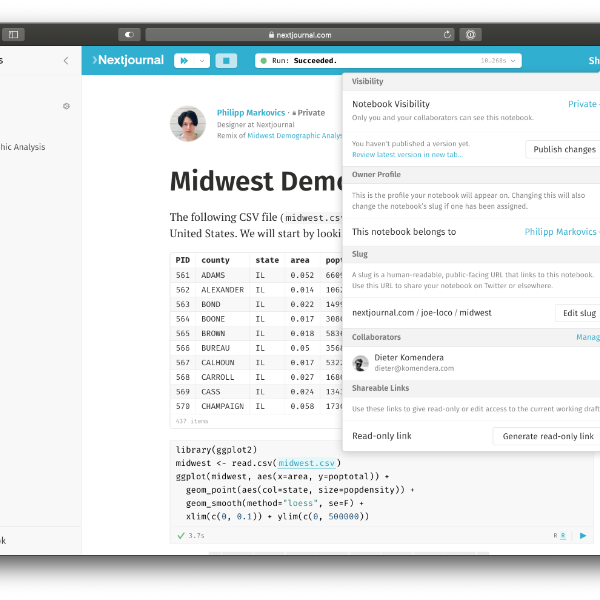Click the county column header
Image resolution: width=600 pixels, height=600 pixels.
pyautogui.click(x=215, y=260)
